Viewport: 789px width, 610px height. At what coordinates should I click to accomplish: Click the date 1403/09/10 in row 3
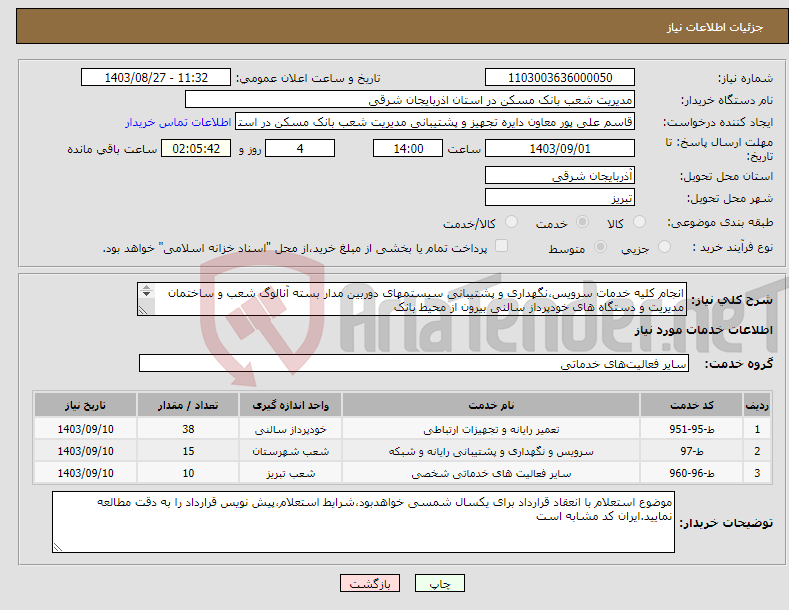[x=86, y=474]
